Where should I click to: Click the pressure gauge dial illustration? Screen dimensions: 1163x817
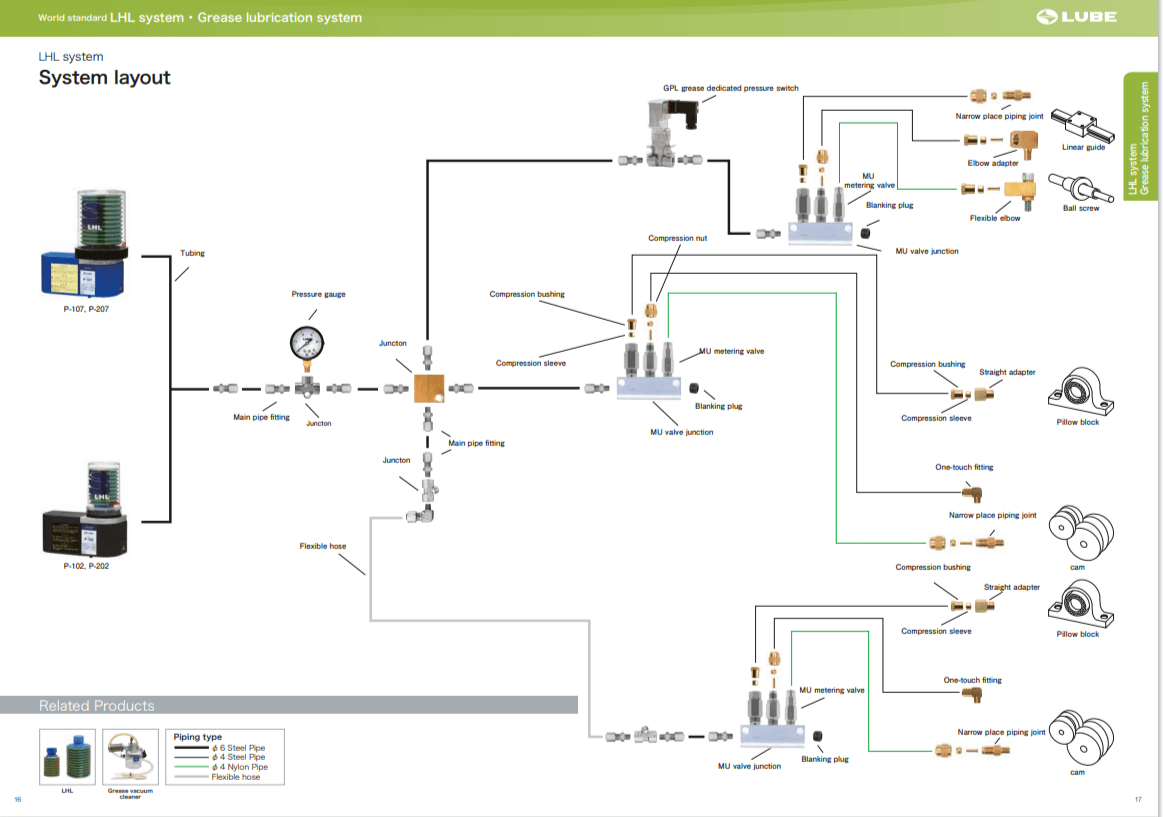(306, 343)
